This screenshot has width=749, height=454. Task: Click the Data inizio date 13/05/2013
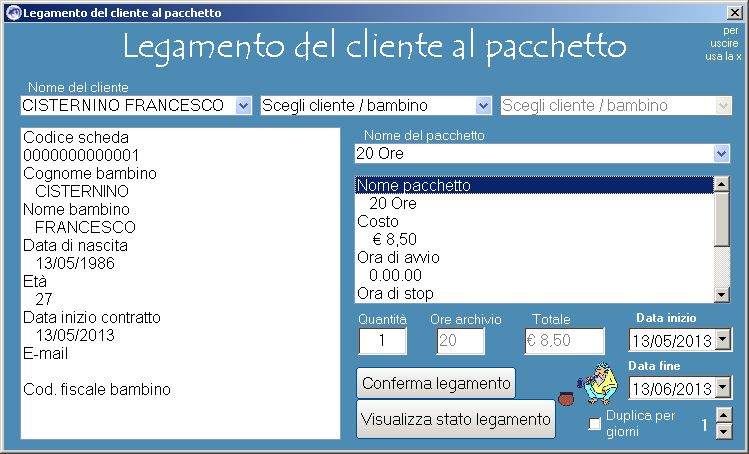(672, 341)
